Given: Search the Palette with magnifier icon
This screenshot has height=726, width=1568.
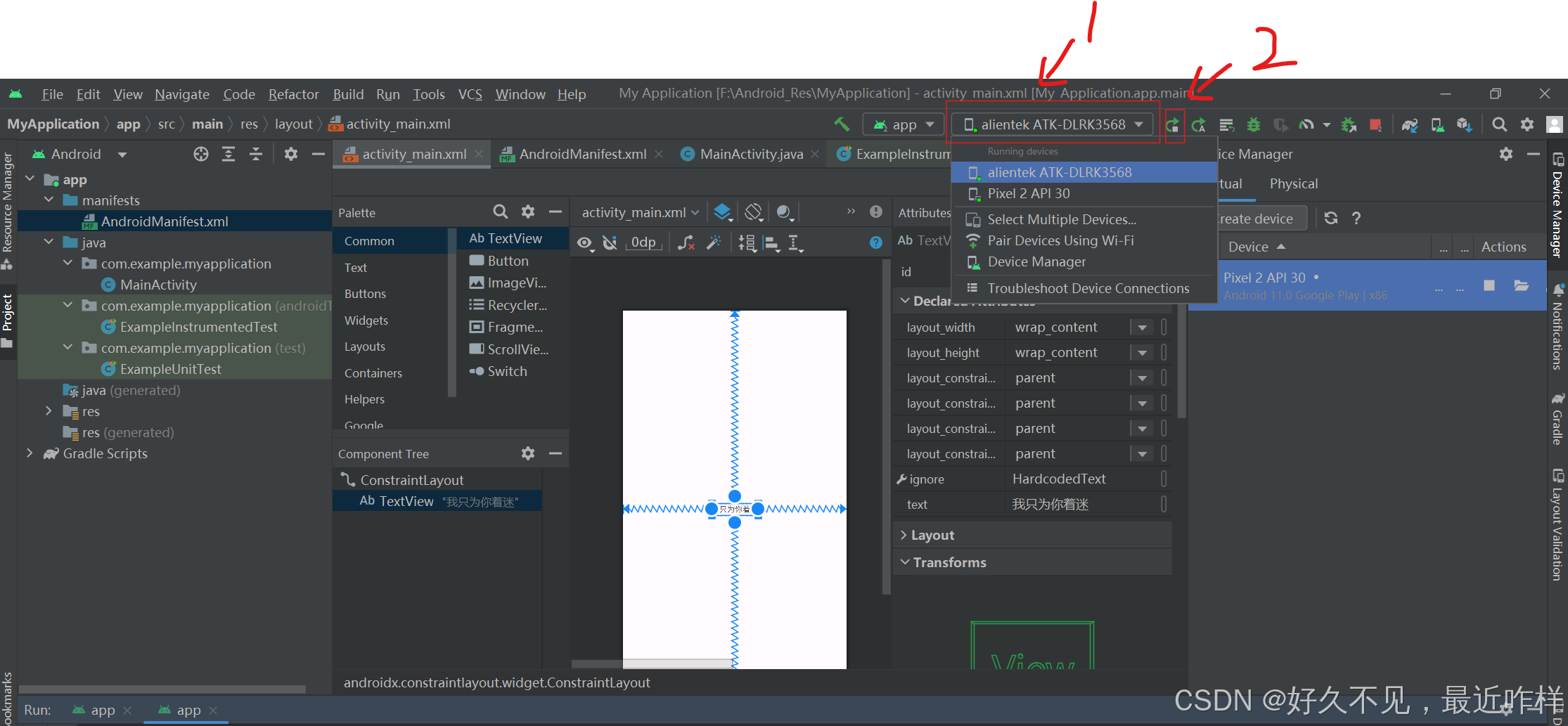Looking at the screenshot, I should (x=500, y=212).
